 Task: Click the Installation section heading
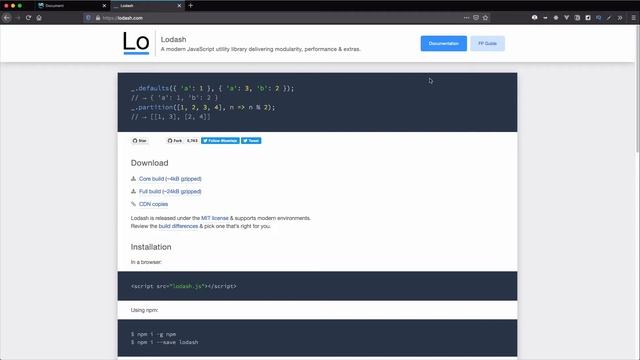(x=151, y=247)
